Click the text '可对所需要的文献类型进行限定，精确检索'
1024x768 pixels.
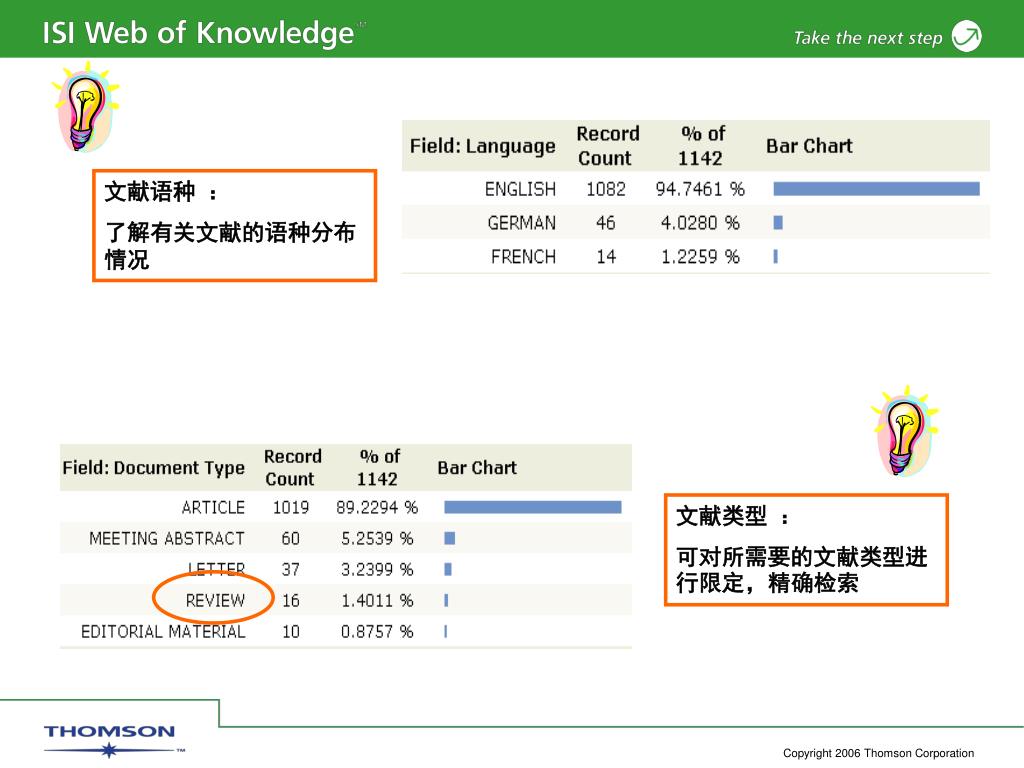pyautogui.click(x=801, y=570)
